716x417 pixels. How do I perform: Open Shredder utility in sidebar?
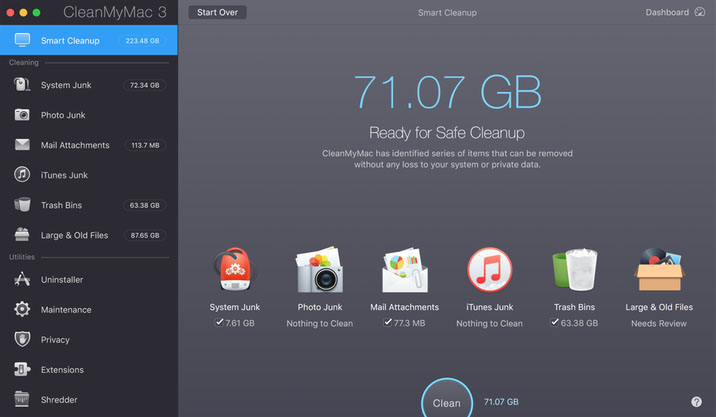pyautogui.click(x=89, y=400)
